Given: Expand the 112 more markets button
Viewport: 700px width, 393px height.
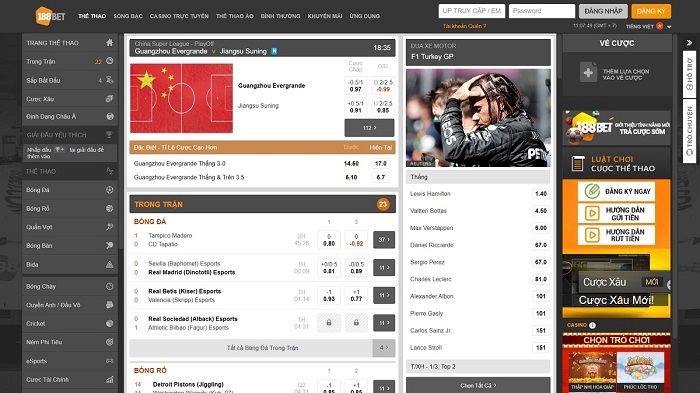Looking at the screenshot, I should click(x=369, y=128).
